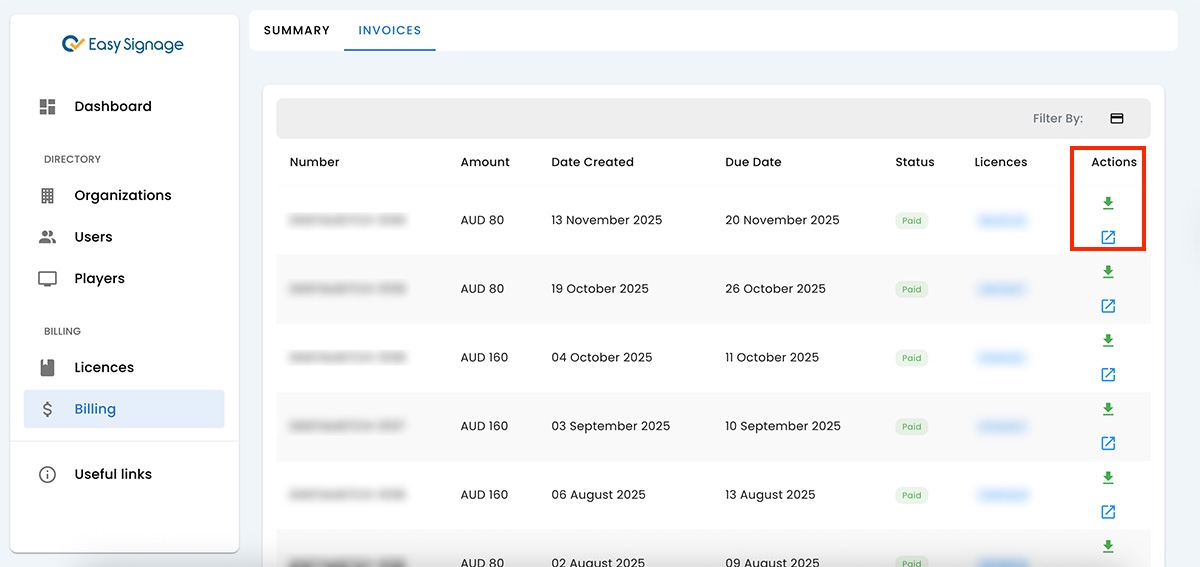The height and width of the screenshot is (567, 1200).
Task: Open licences link for 19 October invoice
Action: [1001, 289]
